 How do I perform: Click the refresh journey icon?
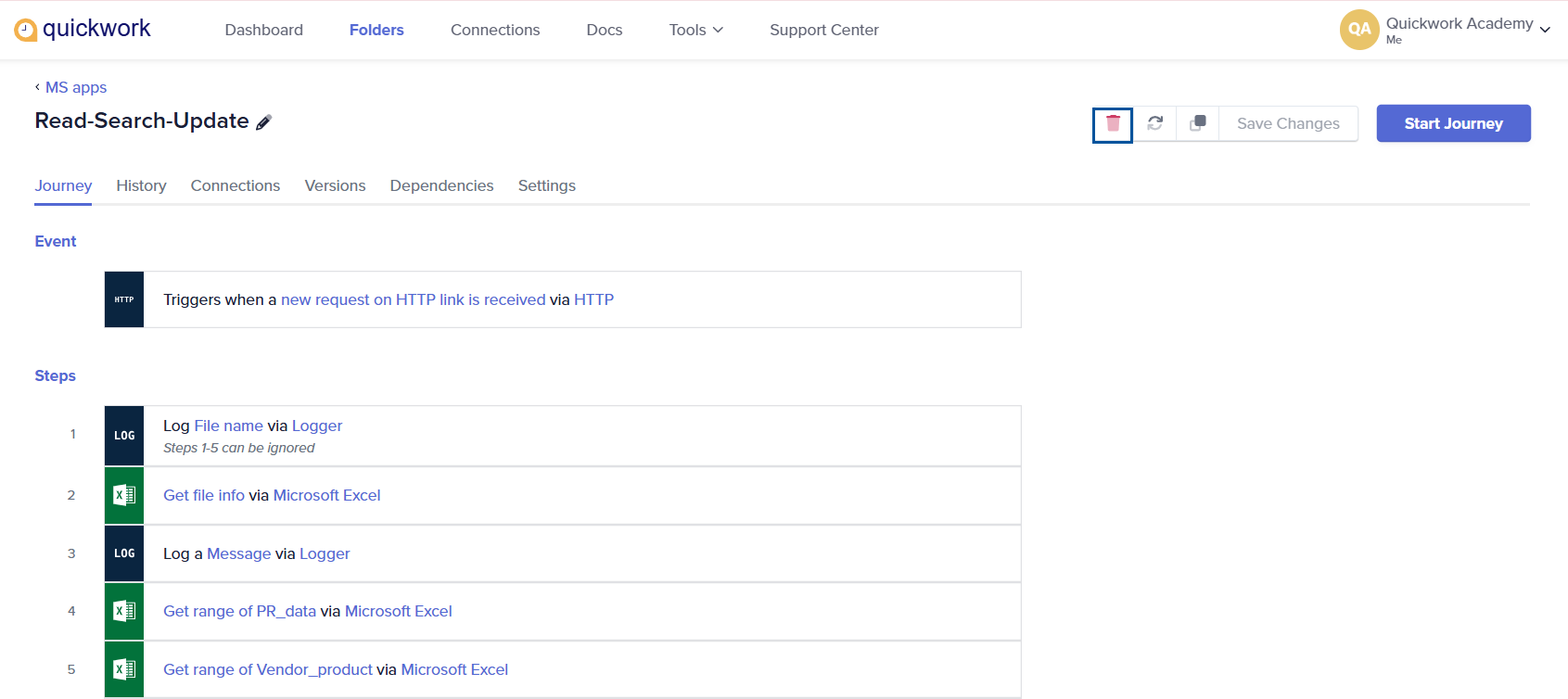[1155, 123]
